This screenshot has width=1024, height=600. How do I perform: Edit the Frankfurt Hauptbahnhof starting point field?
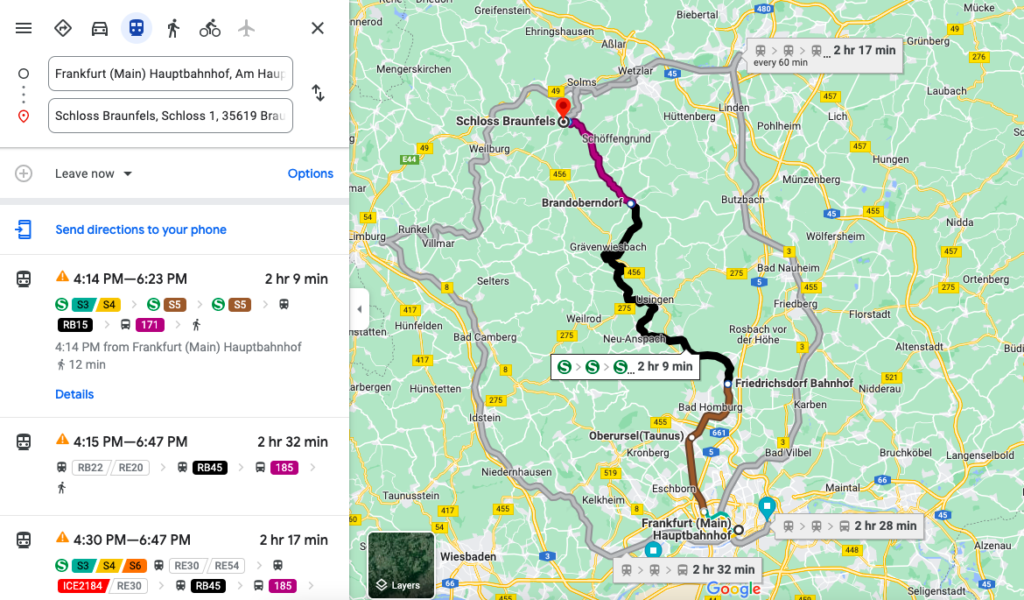[170, 74]
